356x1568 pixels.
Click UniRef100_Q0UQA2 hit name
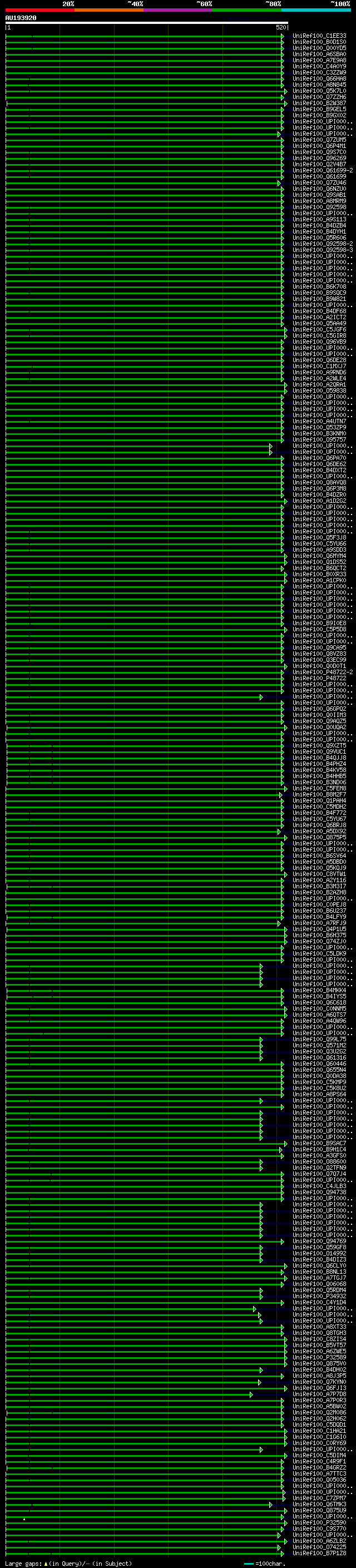(x=319, y=728)
